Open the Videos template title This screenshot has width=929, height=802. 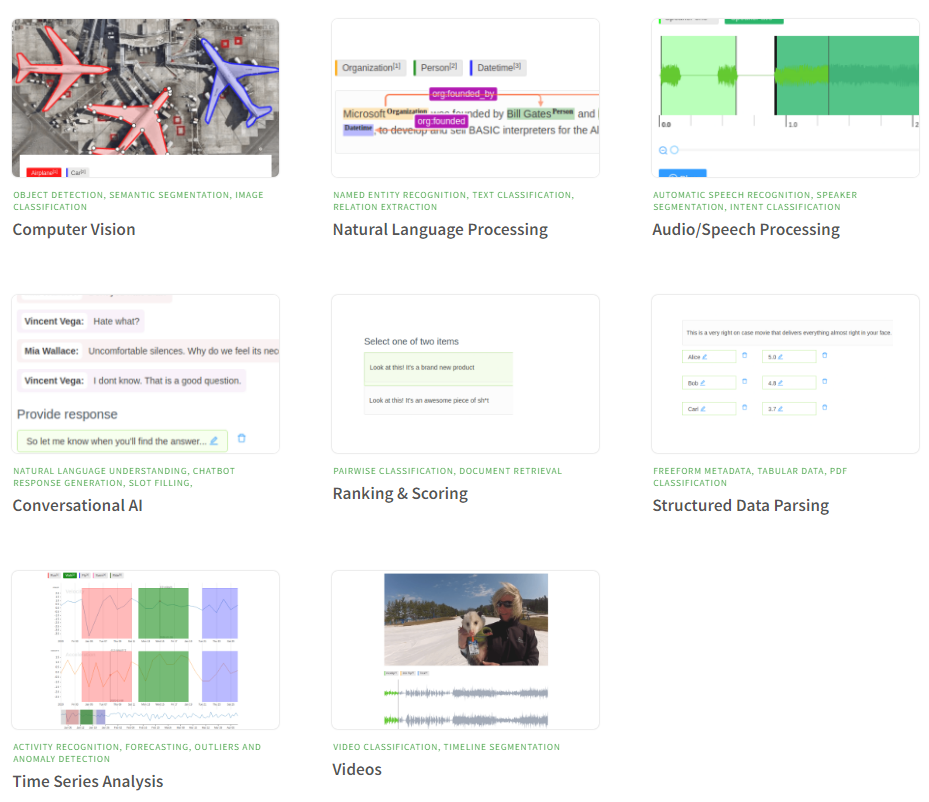click(357, 769)
